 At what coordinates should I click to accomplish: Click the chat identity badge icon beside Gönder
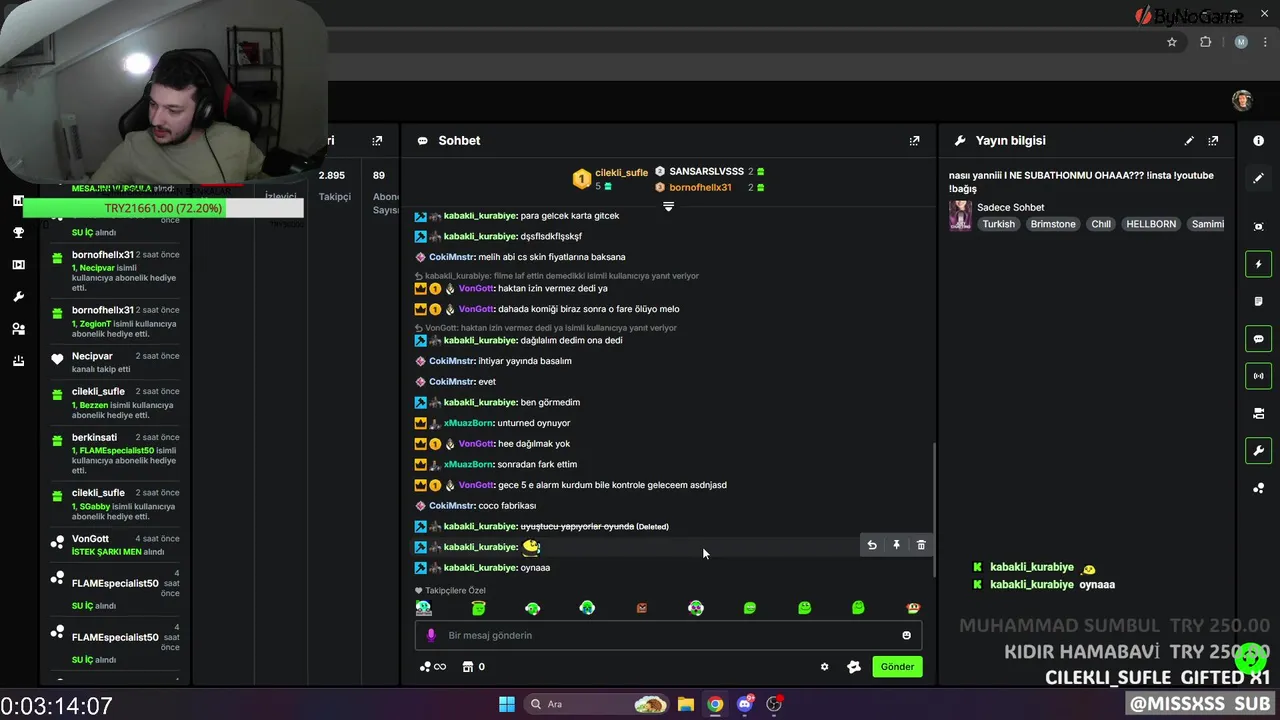853,667
